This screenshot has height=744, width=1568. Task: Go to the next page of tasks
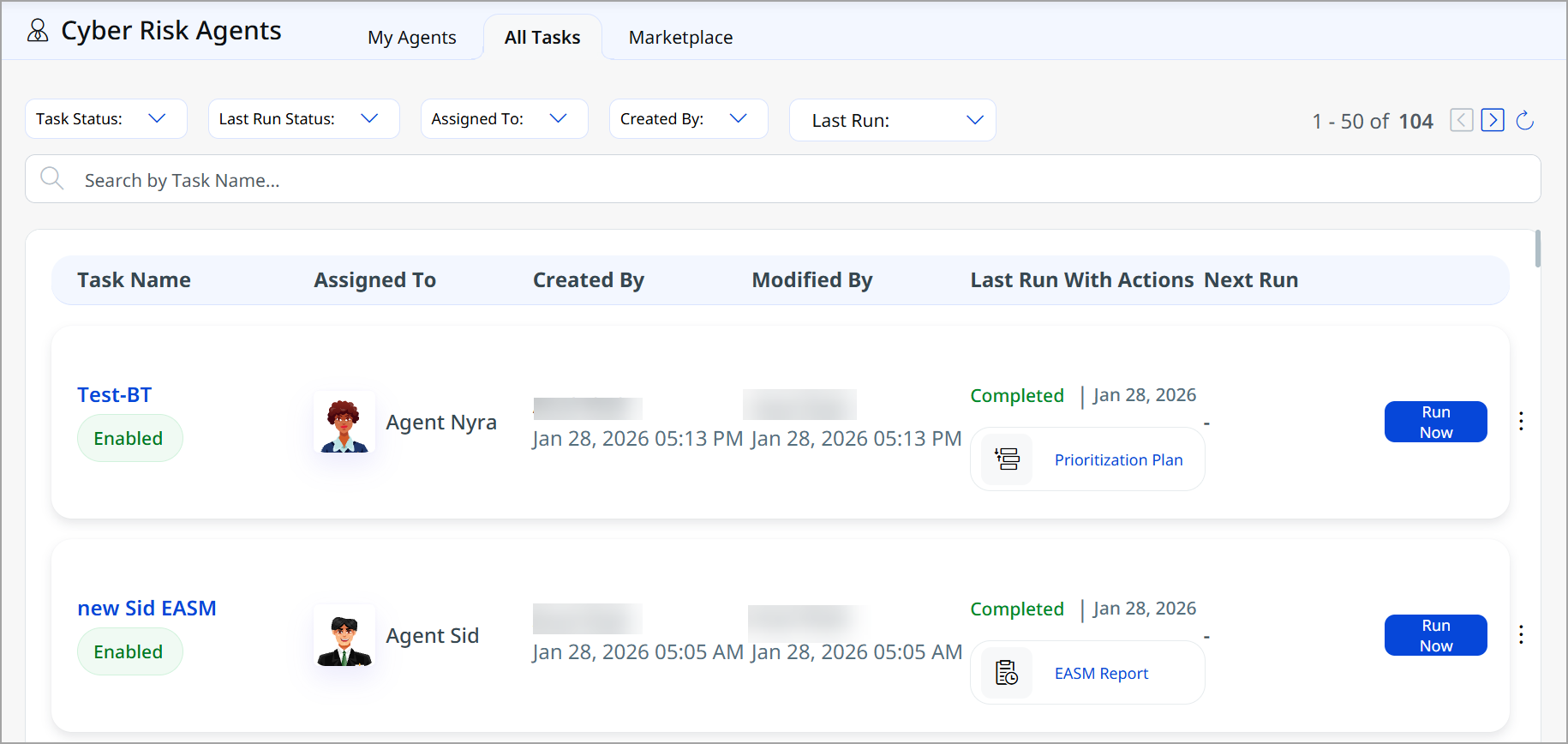point(1493,120)
